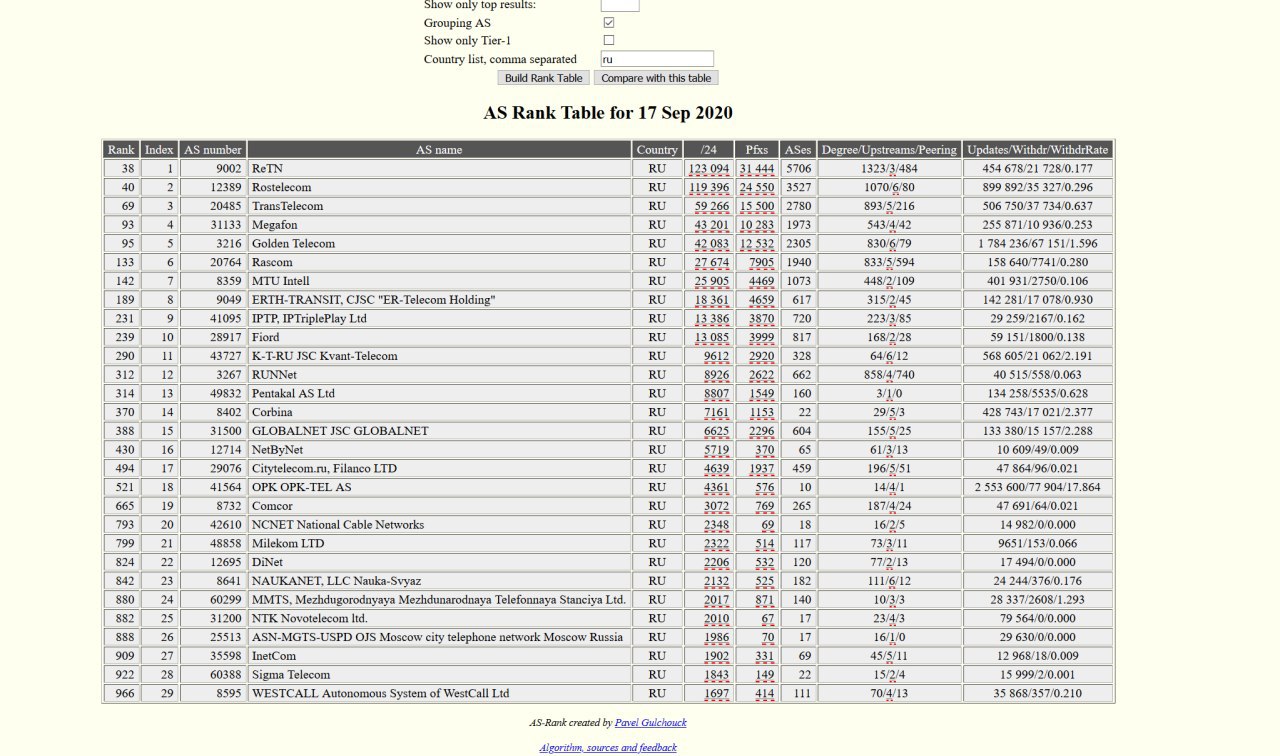Select the Pentakal AS Ltd cell

tap(440, 394)
